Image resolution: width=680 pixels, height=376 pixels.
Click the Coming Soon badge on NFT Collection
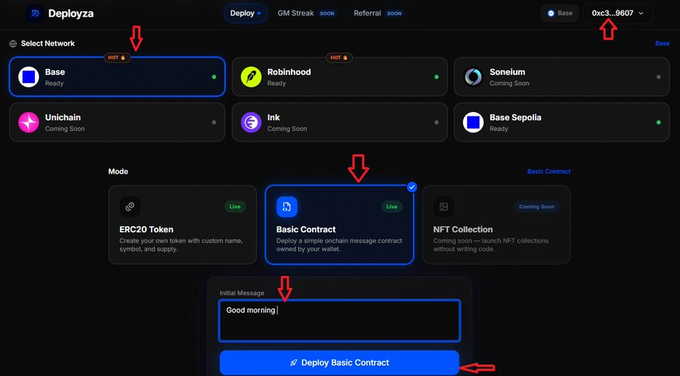coord(536,207)
